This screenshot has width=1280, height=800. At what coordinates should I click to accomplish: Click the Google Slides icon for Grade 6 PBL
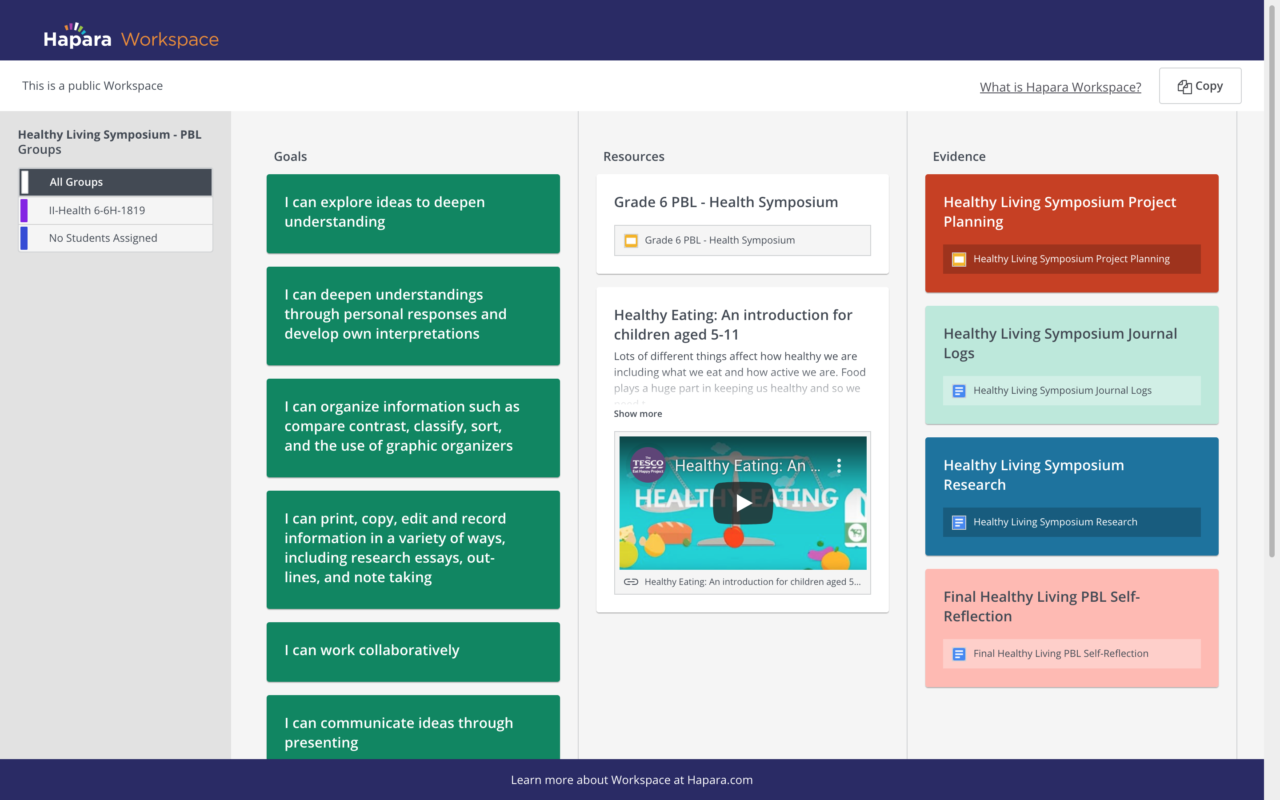(x=631, y=240)
